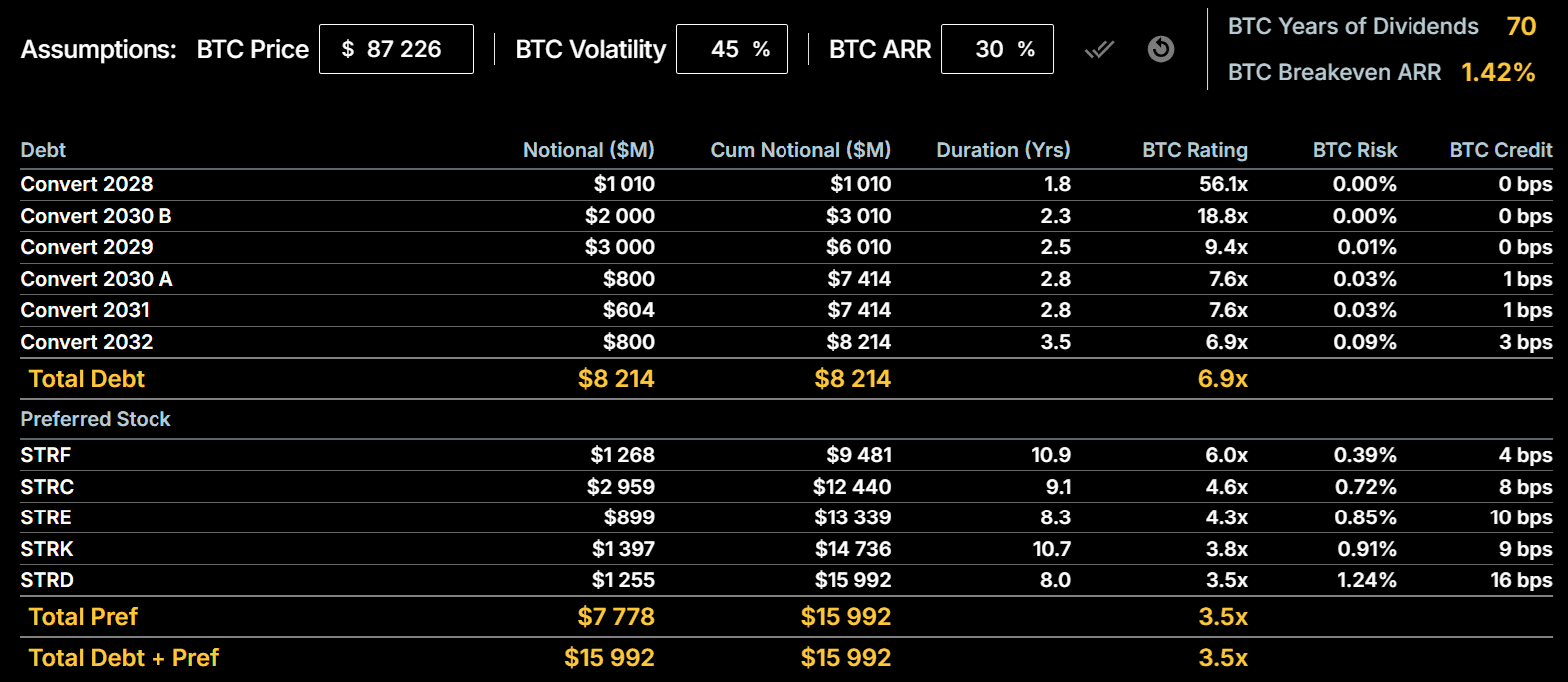The width and height of the screenshot is (1568, 682).
Task: Select the Convert 2028 debt row
Action: 87,184
